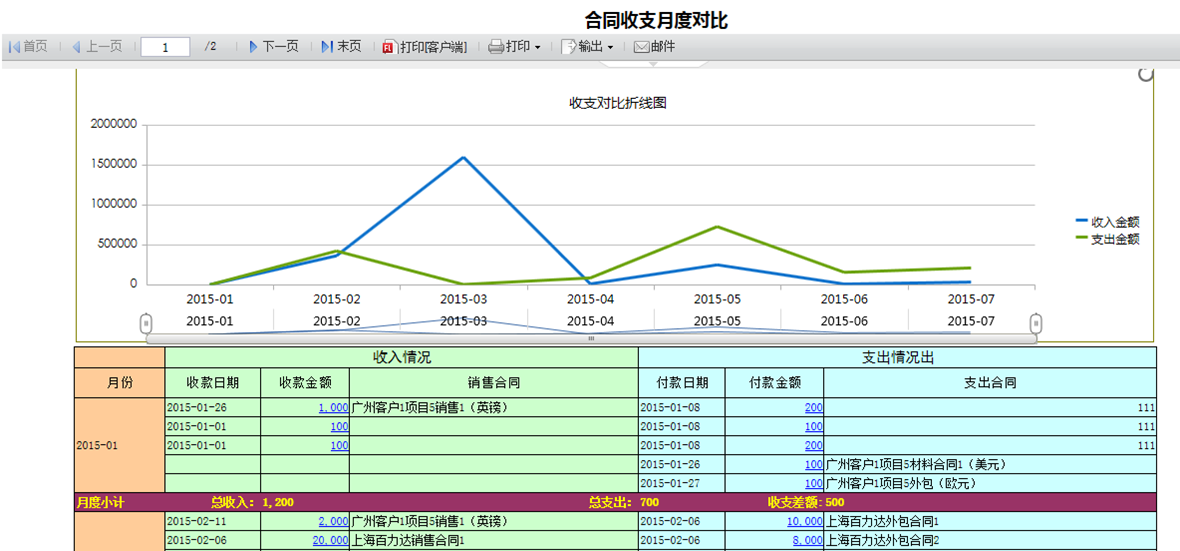Open the 100 link for 2015-01-01 first row
1180x551 pixels.
click(339, 426)
